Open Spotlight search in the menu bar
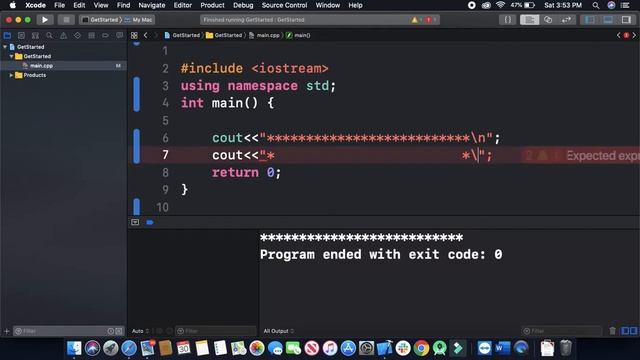The height and width of the screenshot is (360, 640). pos(596,5)
